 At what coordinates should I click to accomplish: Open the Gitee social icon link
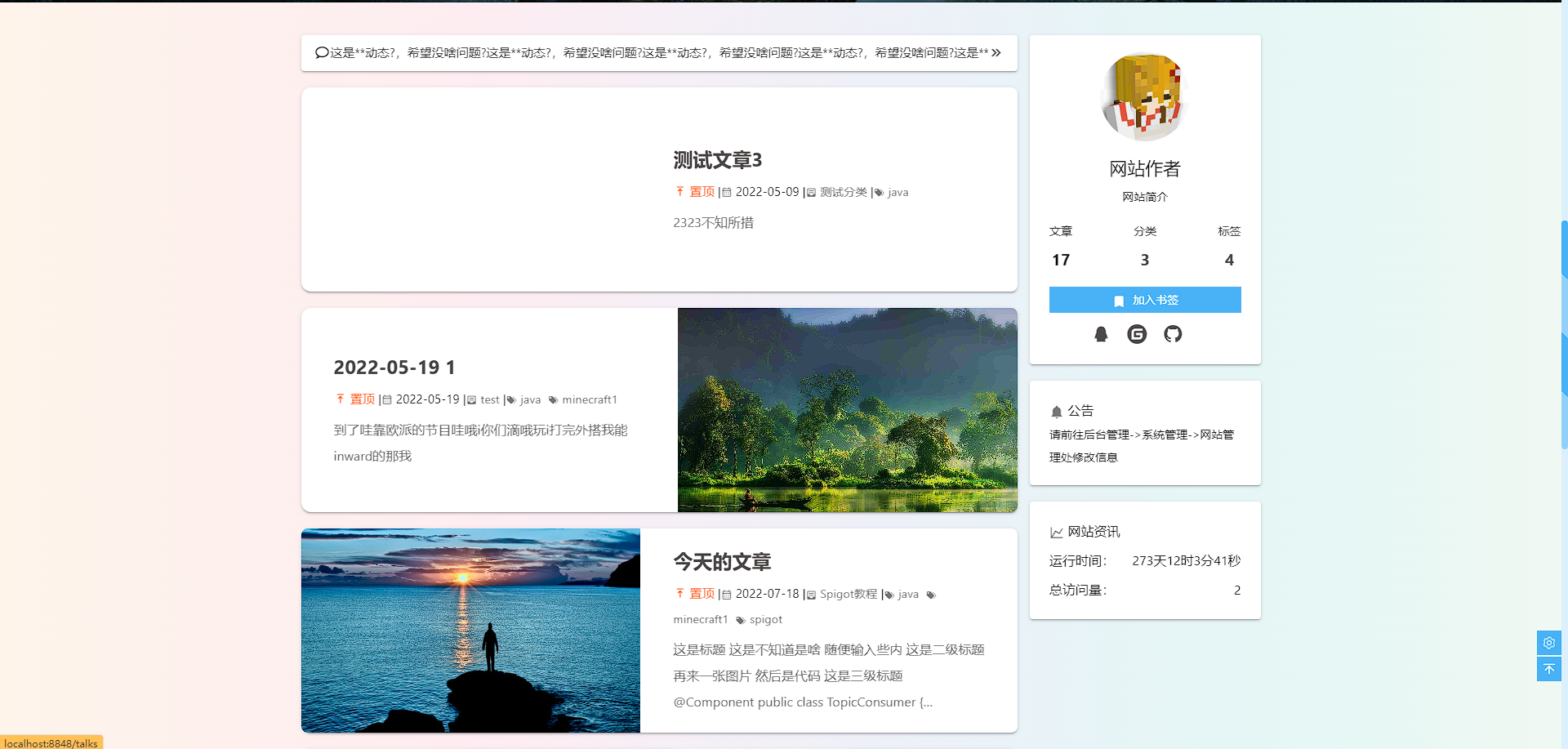click(1137, 334)
